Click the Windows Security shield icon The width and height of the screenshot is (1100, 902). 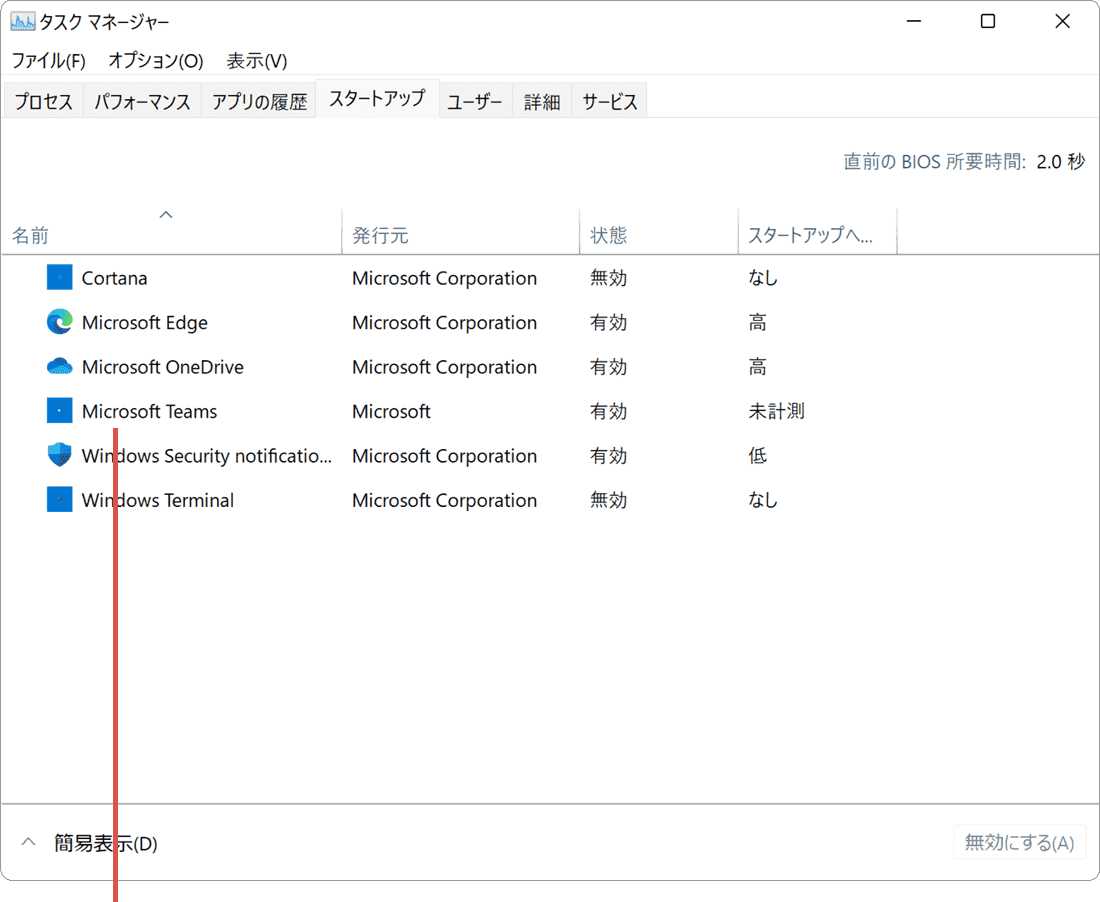click(x=60, y=455)
